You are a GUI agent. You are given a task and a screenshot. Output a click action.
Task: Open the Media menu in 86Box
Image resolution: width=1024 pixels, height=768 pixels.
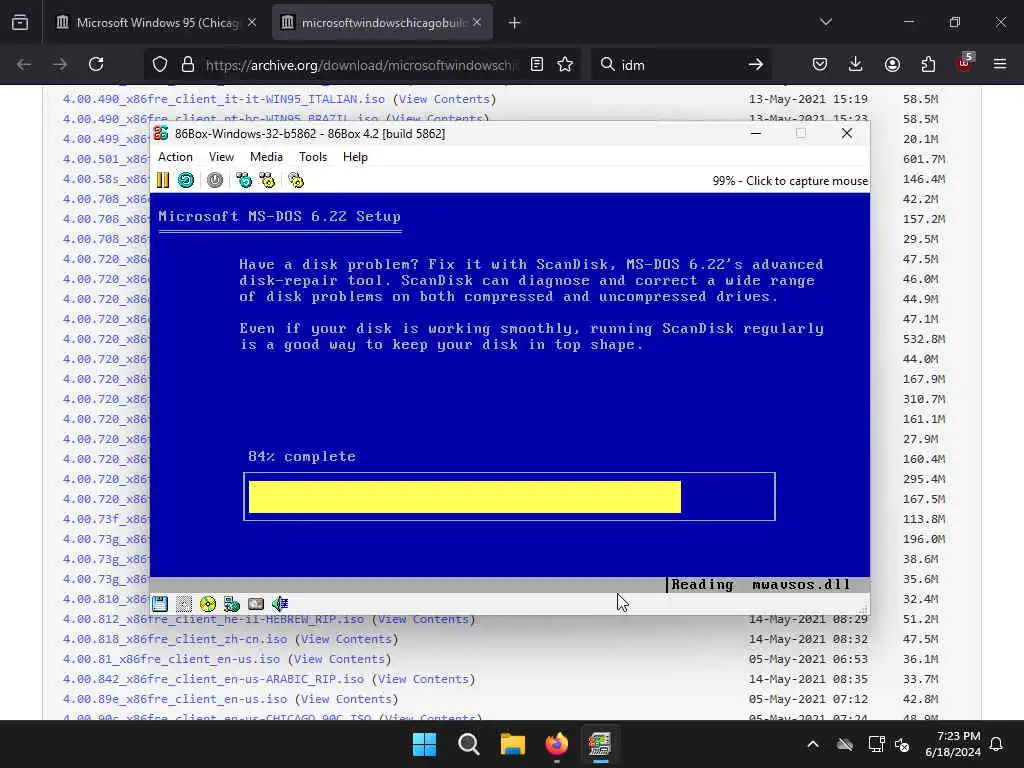pyautogui.click(x=266, y=157)
